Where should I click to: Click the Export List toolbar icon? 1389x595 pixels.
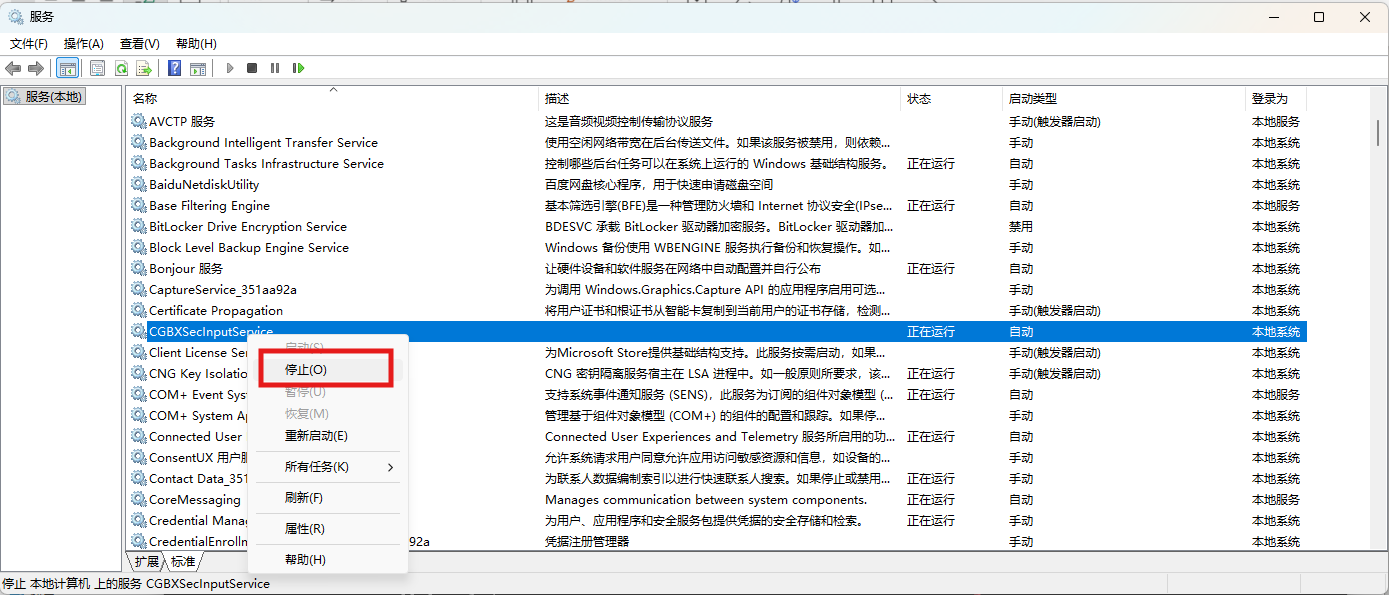coord(144,68)
